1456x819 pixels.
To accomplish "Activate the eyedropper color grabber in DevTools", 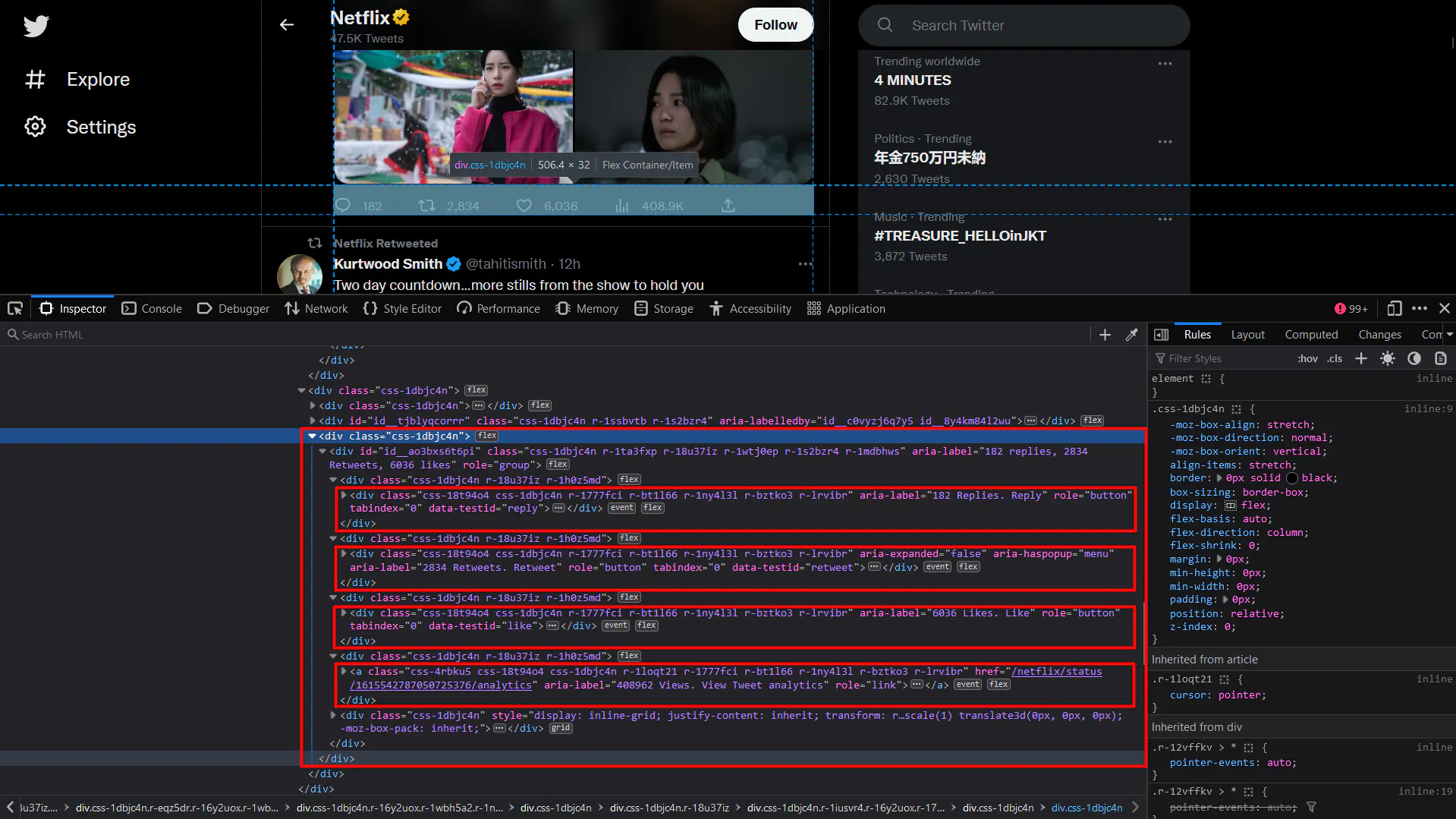I will click(x=1132, y=334).
